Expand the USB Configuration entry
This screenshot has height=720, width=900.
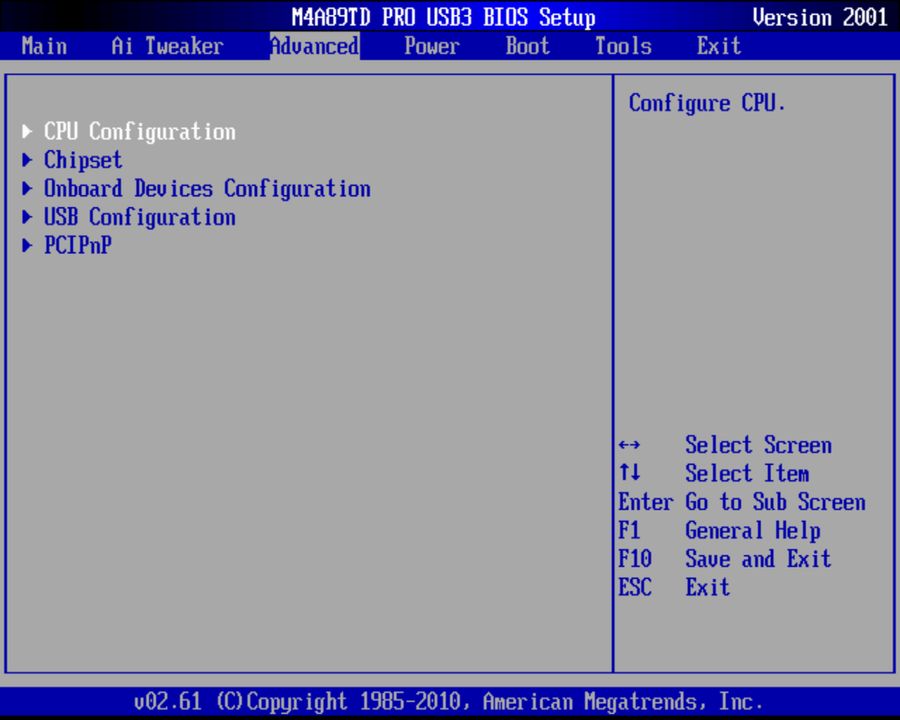(x=140, y=217)
